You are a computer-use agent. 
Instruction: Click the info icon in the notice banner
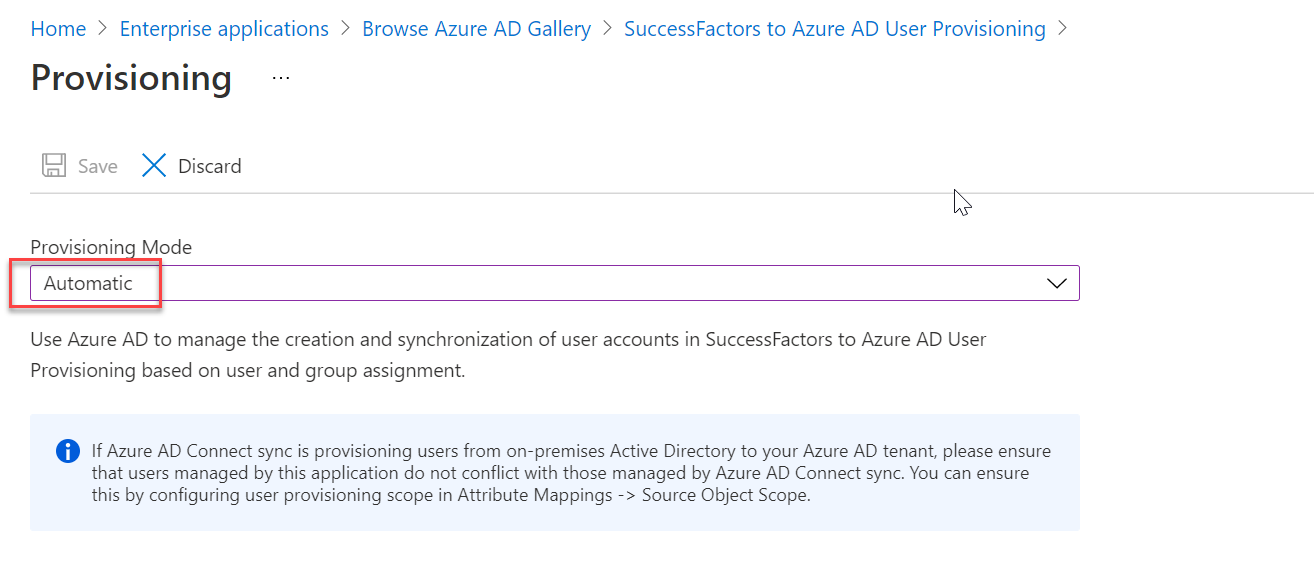[67, 450]
